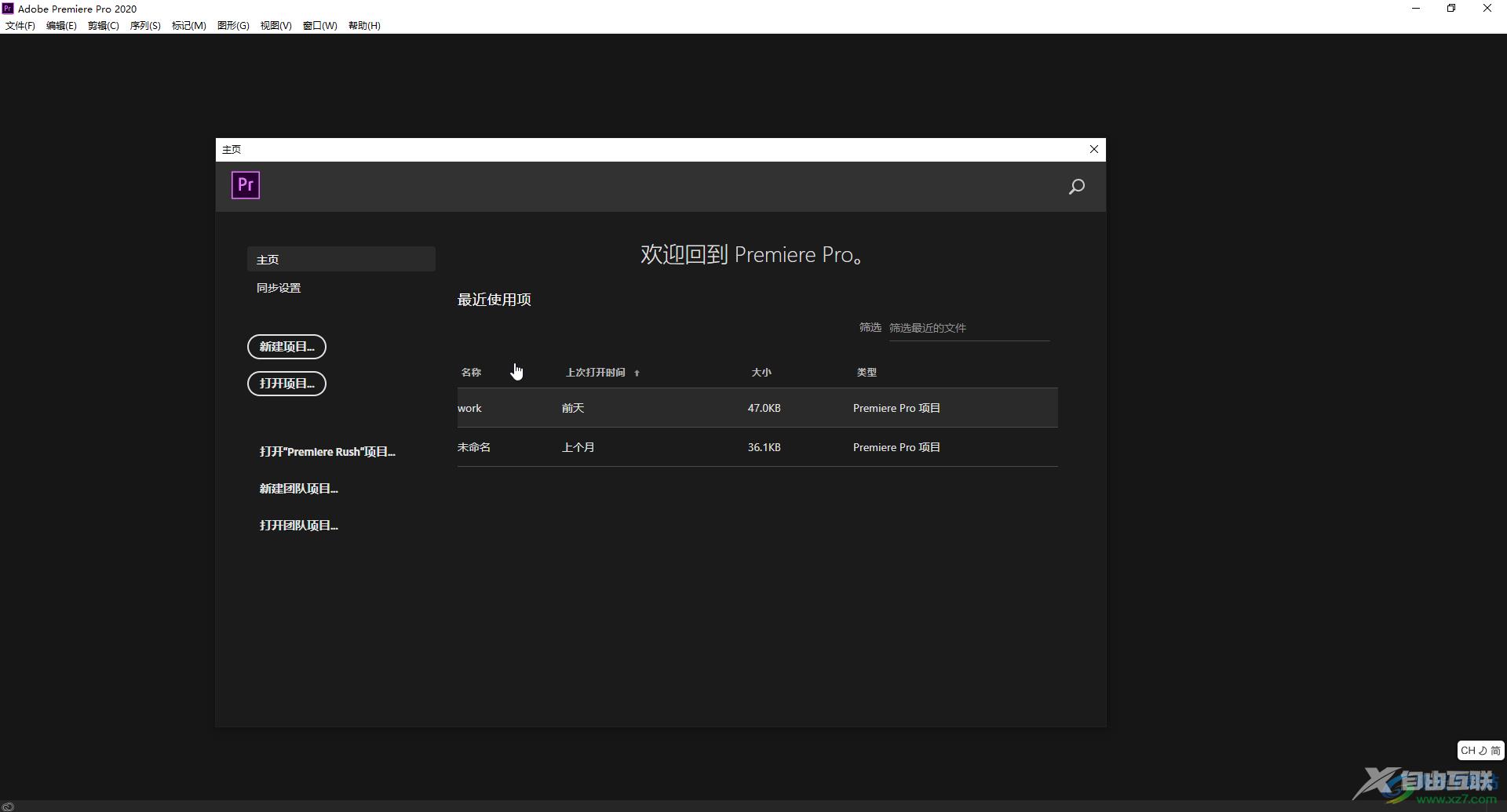Open the 标记(M) menu
The width and height of the screenshot is (1507, 812).
[x=189, y=25]
